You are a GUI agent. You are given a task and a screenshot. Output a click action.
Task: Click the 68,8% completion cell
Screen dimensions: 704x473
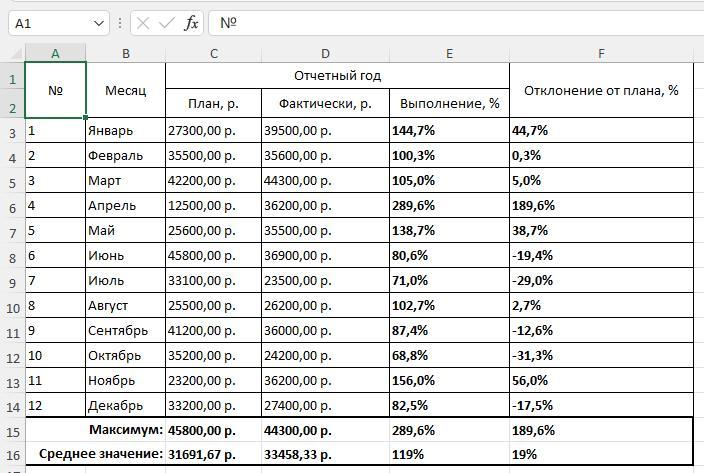449,355
